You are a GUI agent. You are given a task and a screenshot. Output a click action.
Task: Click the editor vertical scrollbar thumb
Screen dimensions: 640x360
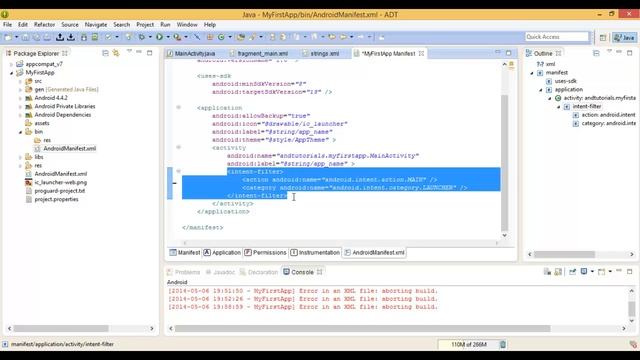[x=504, y=162]
